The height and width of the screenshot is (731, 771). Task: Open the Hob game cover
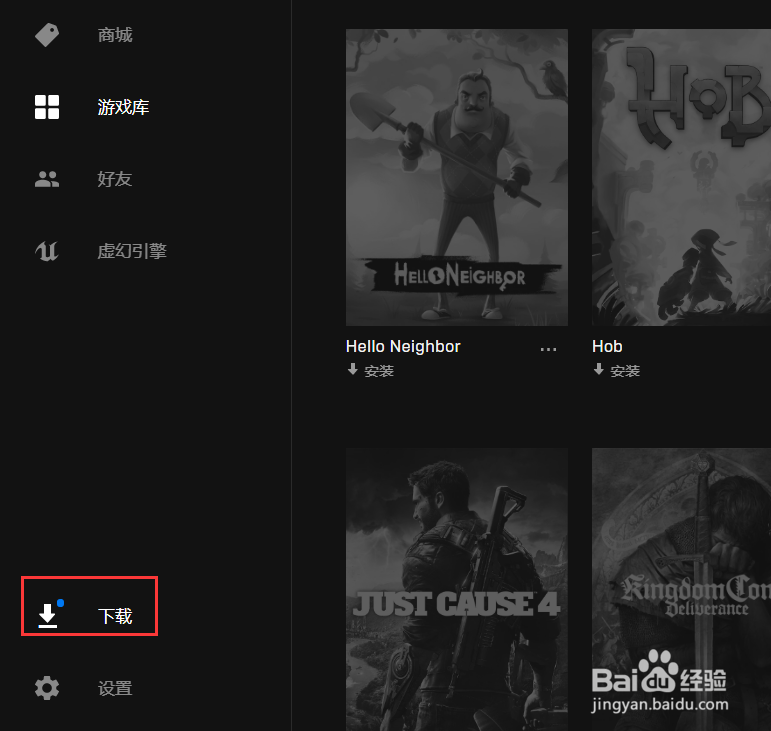point(682,177)
